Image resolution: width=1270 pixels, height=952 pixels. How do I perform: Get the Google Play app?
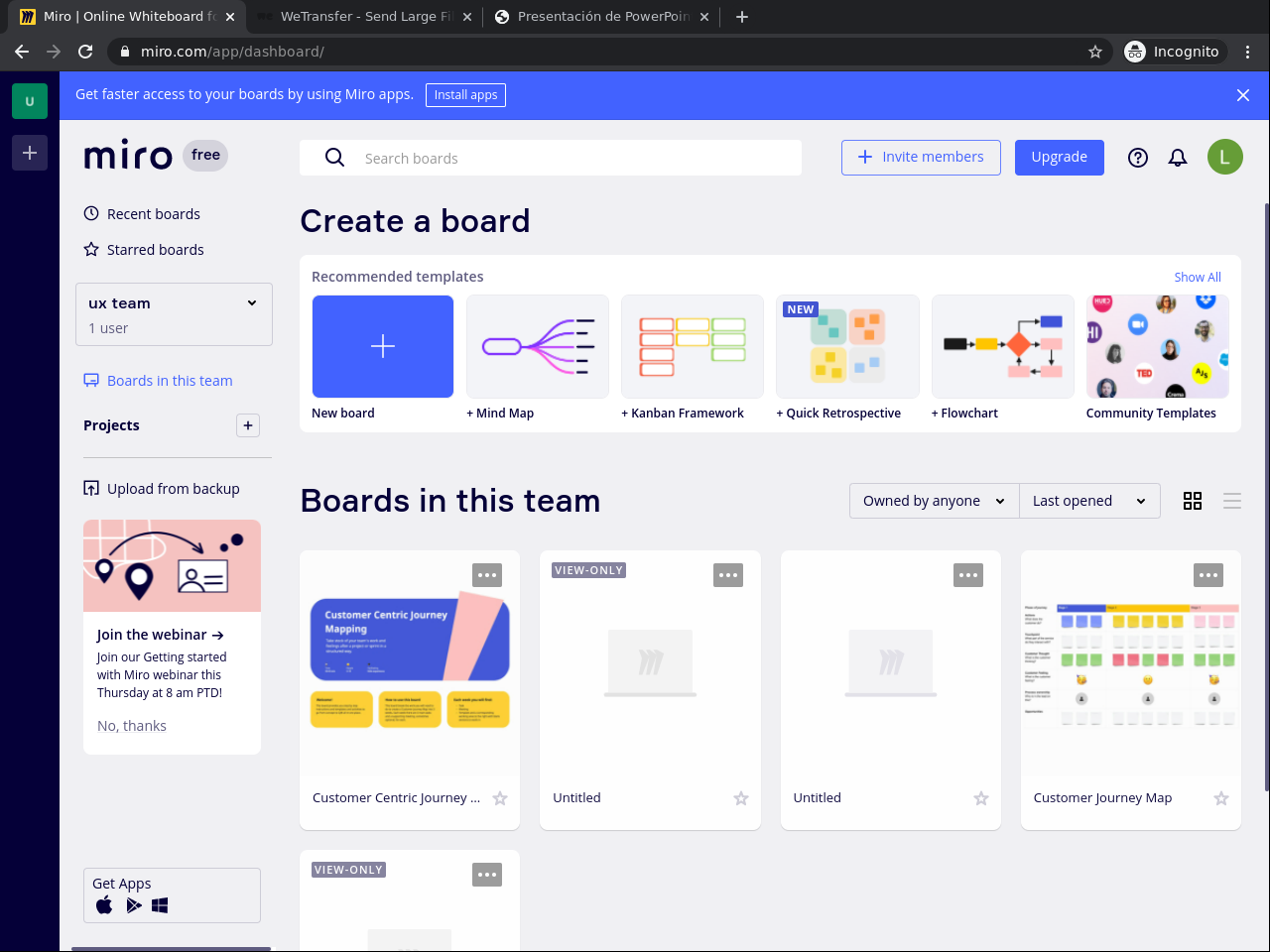pos(133,905)
